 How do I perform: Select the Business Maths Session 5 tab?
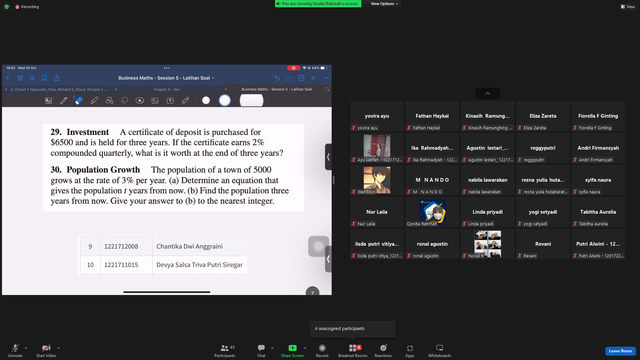point(277,89)
